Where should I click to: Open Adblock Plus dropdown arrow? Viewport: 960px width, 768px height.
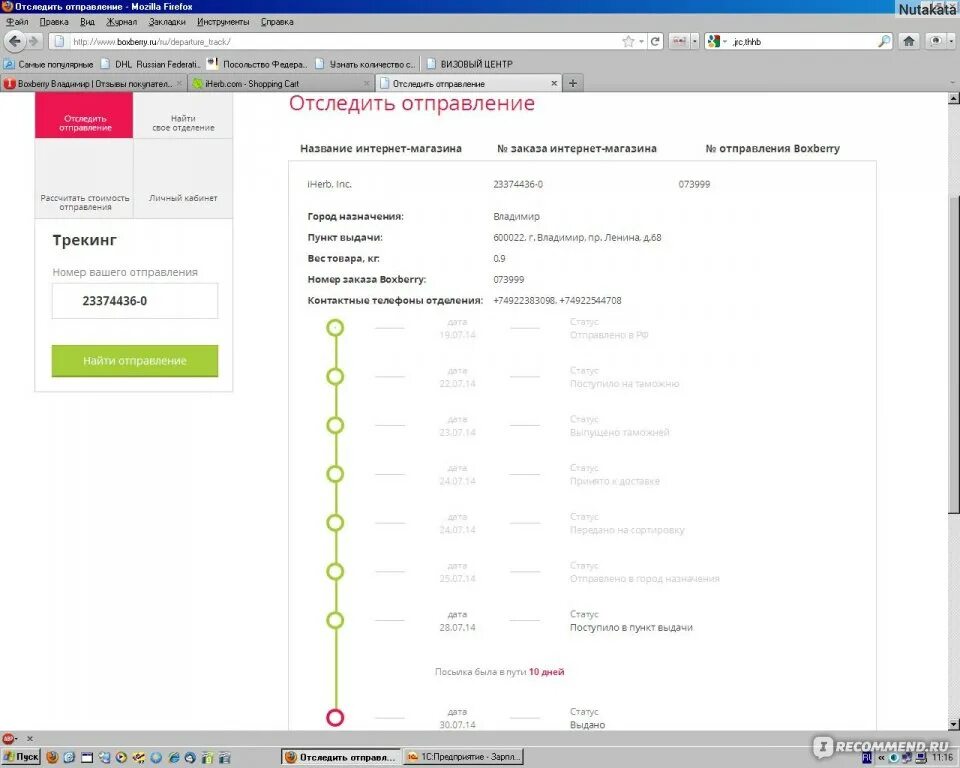pos(17,739)
